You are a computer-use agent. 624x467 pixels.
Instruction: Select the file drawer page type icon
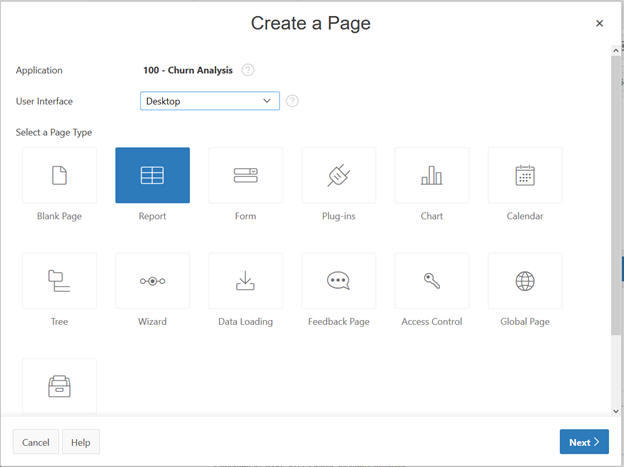59,386
